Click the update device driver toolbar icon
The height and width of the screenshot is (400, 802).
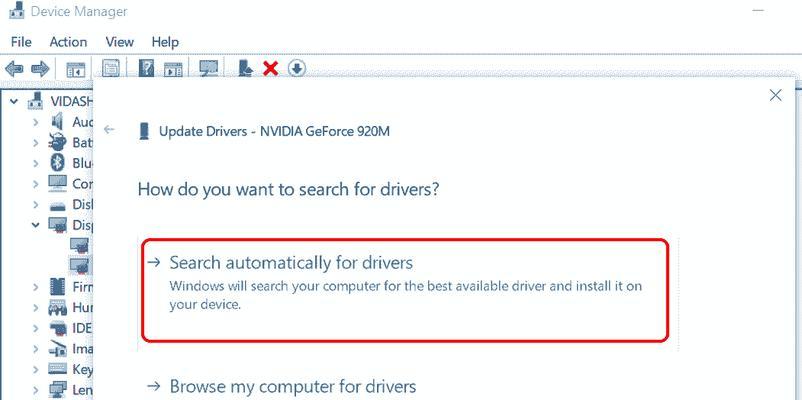(x=245, y=68)
